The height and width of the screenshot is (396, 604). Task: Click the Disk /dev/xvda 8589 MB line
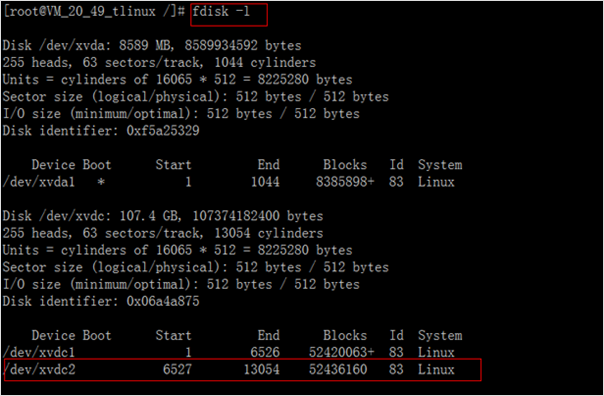[152, 45]
